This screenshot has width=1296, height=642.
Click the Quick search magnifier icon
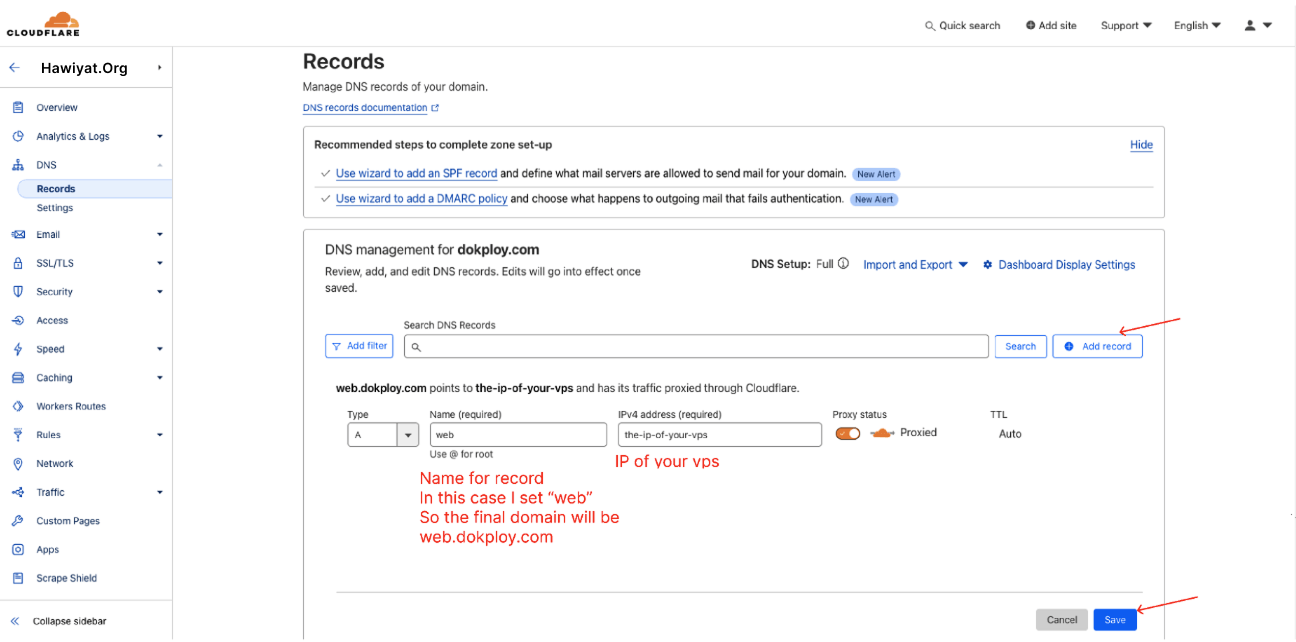(x=929, y=25)
